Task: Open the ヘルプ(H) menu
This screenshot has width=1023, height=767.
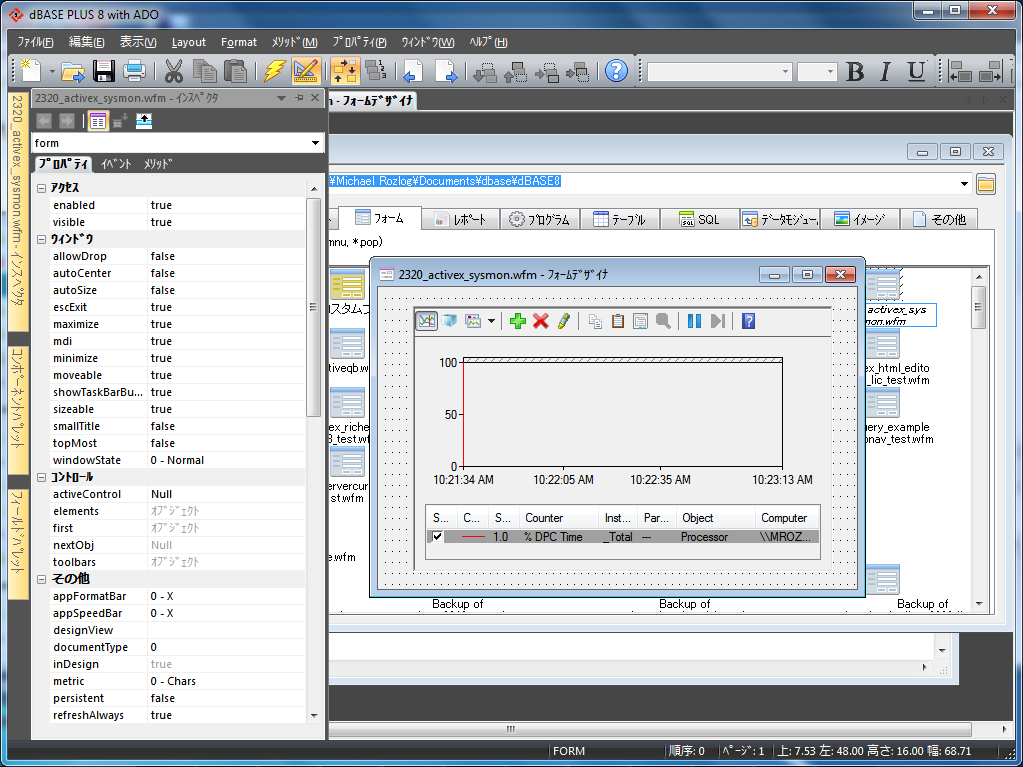Action: pyautogui.click(x=488, y=42)
